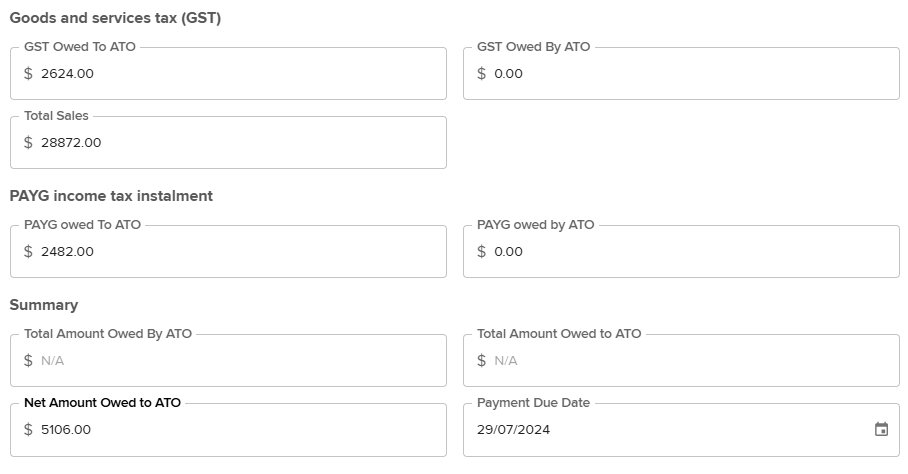This screenshot has width=908, height=474.
Task: Click the dollar sign in GST Owed To ATO
Action: (28, 74)
